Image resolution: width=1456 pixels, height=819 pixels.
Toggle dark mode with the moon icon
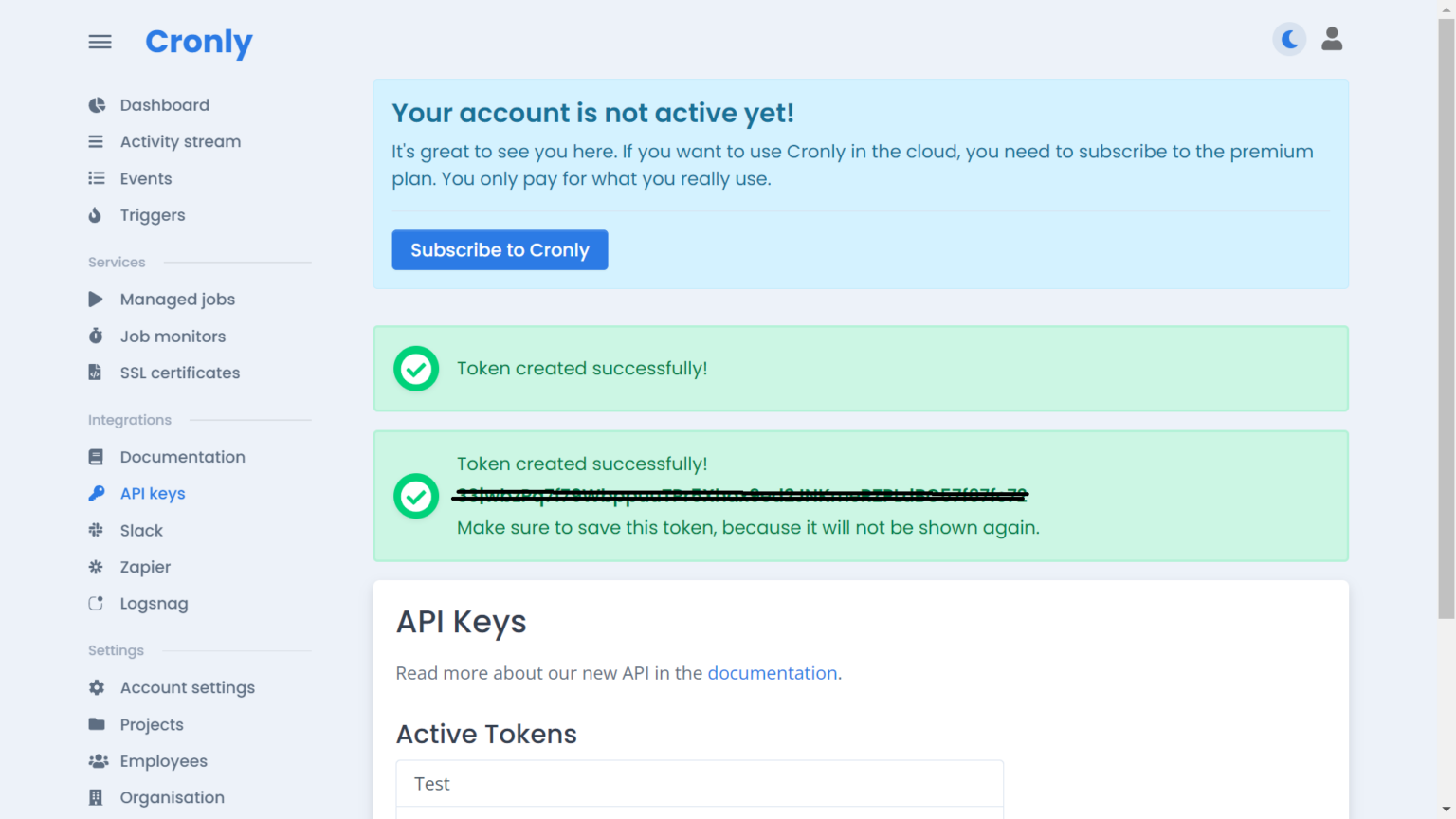tap(1289, 39)
